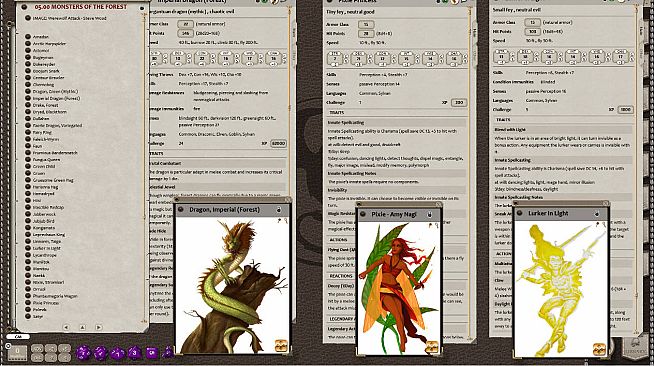Click drag-link icon left of Monsters of the Forest title
The width and height of the screenshot is (654, 366).
[24, 7]
